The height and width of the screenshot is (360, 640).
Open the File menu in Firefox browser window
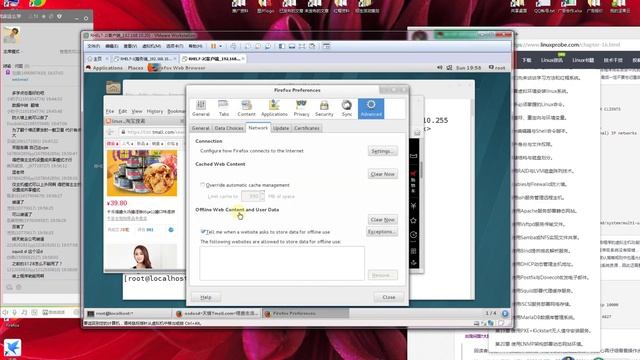[x=110, y=111]
